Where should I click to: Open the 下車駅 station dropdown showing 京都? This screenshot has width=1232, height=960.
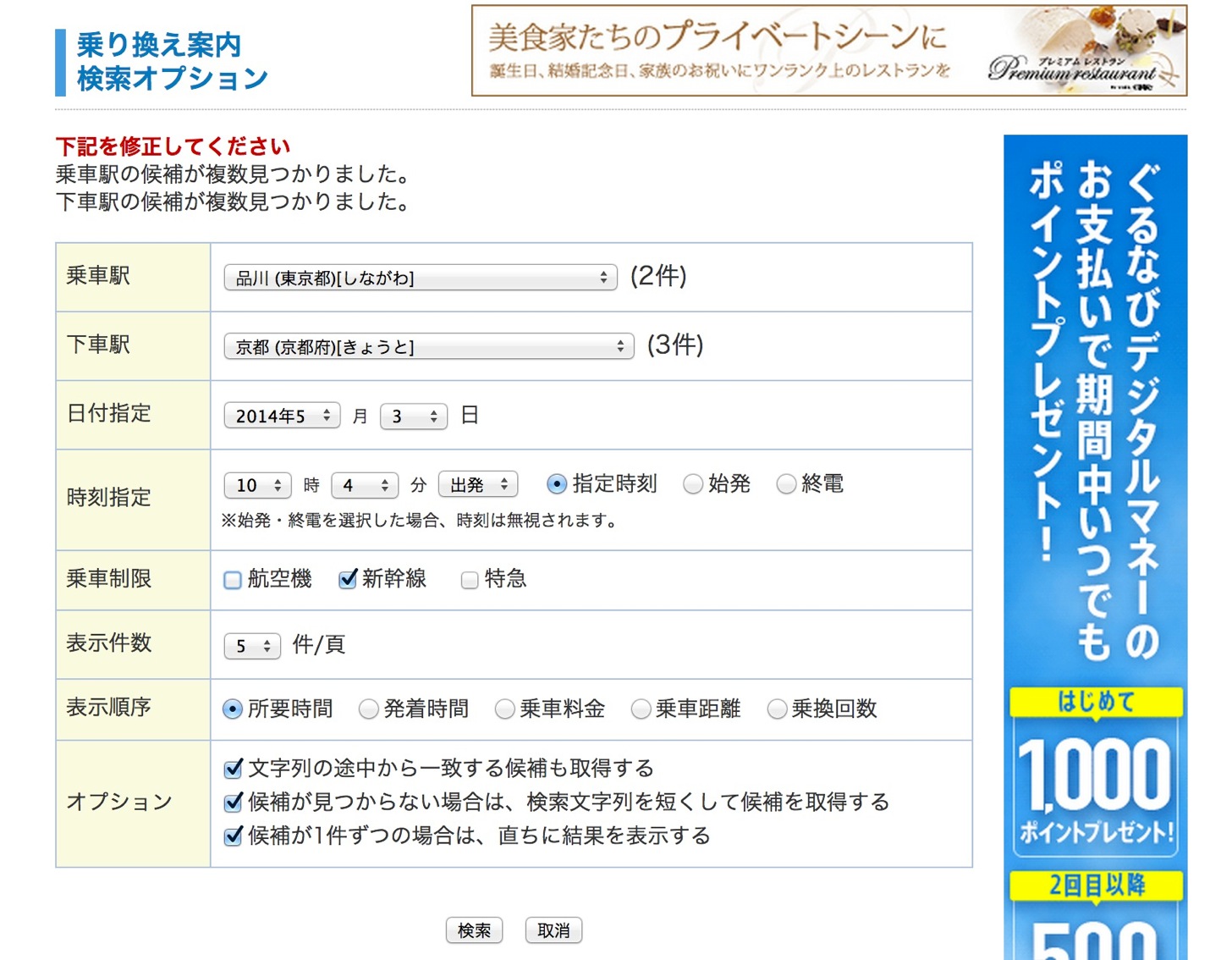pos(429,346)
